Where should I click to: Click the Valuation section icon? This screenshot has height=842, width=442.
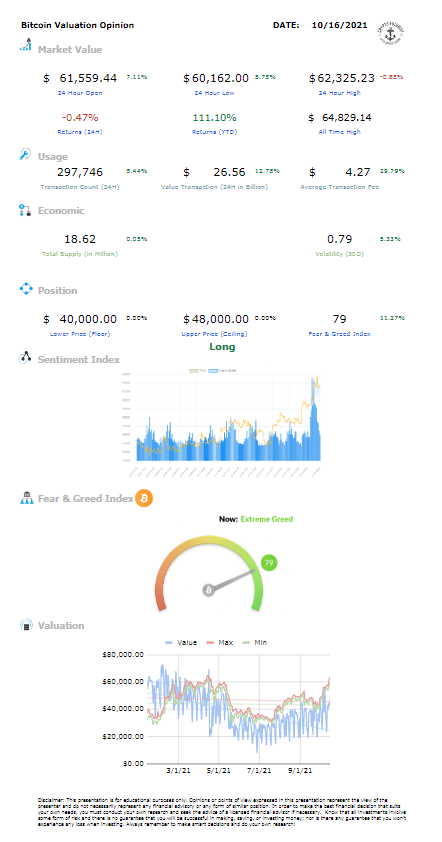click(26, 625)
